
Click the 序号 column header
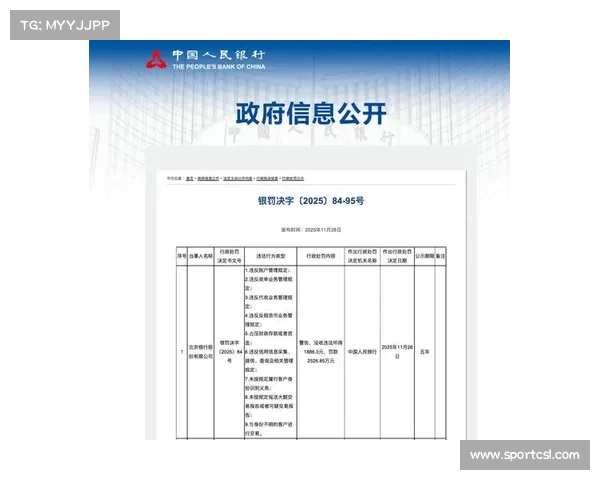coord(182,256)
